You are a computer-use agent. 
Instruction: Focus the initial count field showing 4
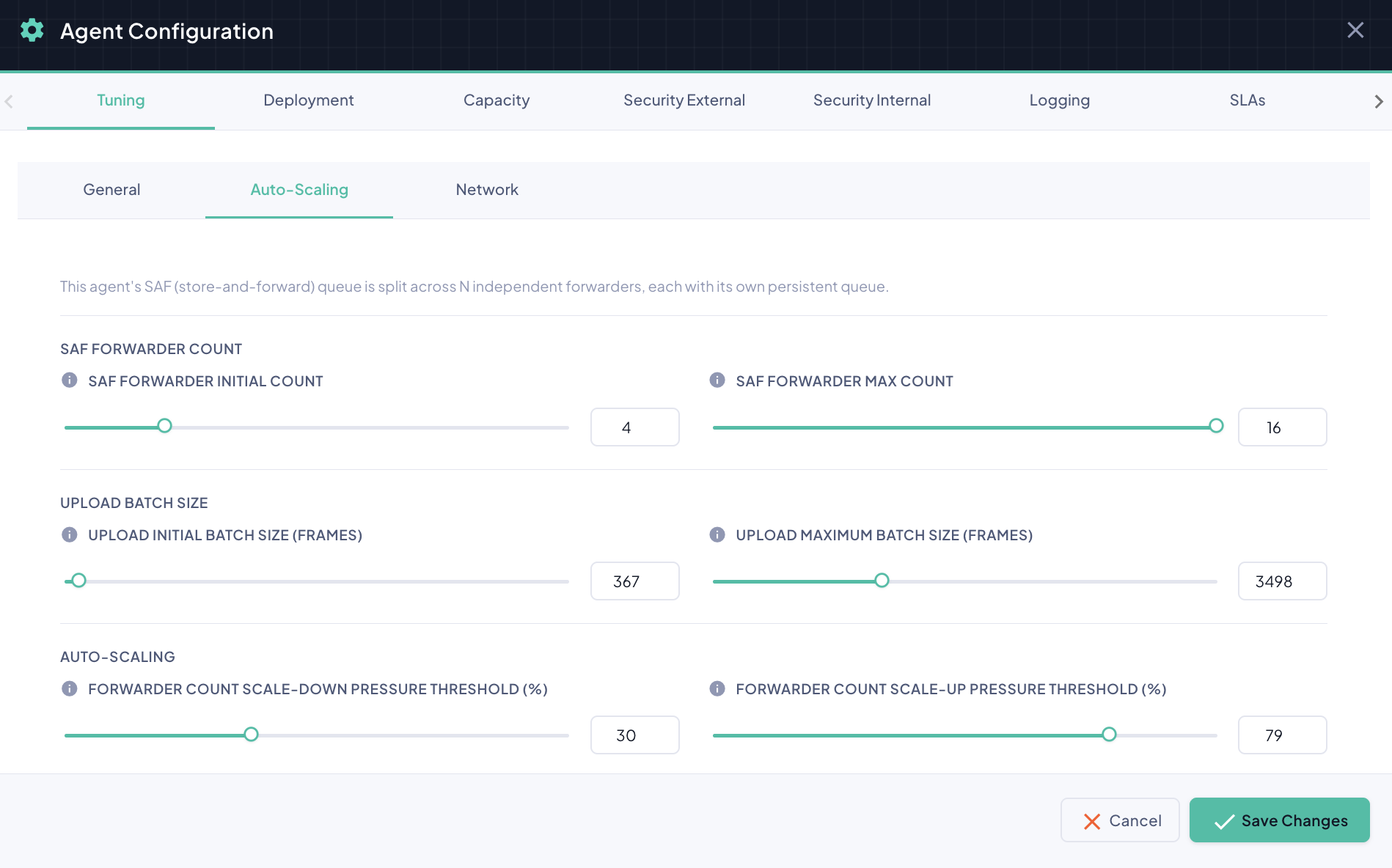(635, 427)
